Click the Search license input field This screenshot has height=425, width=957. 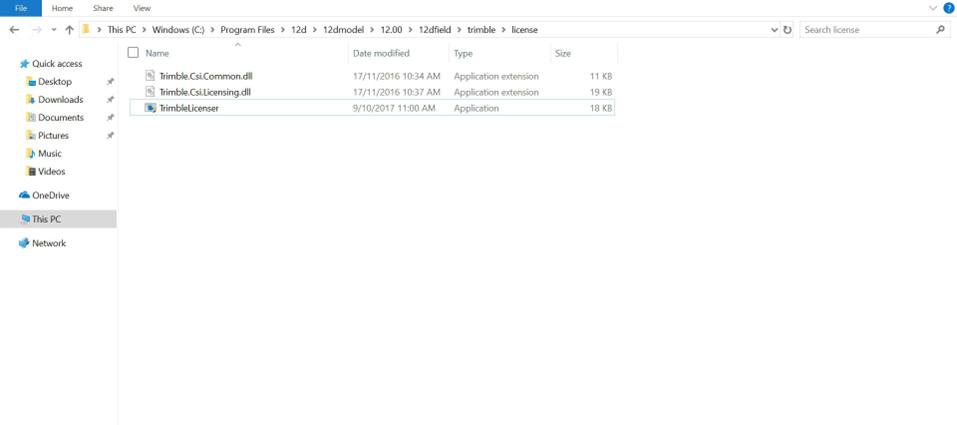866,30
